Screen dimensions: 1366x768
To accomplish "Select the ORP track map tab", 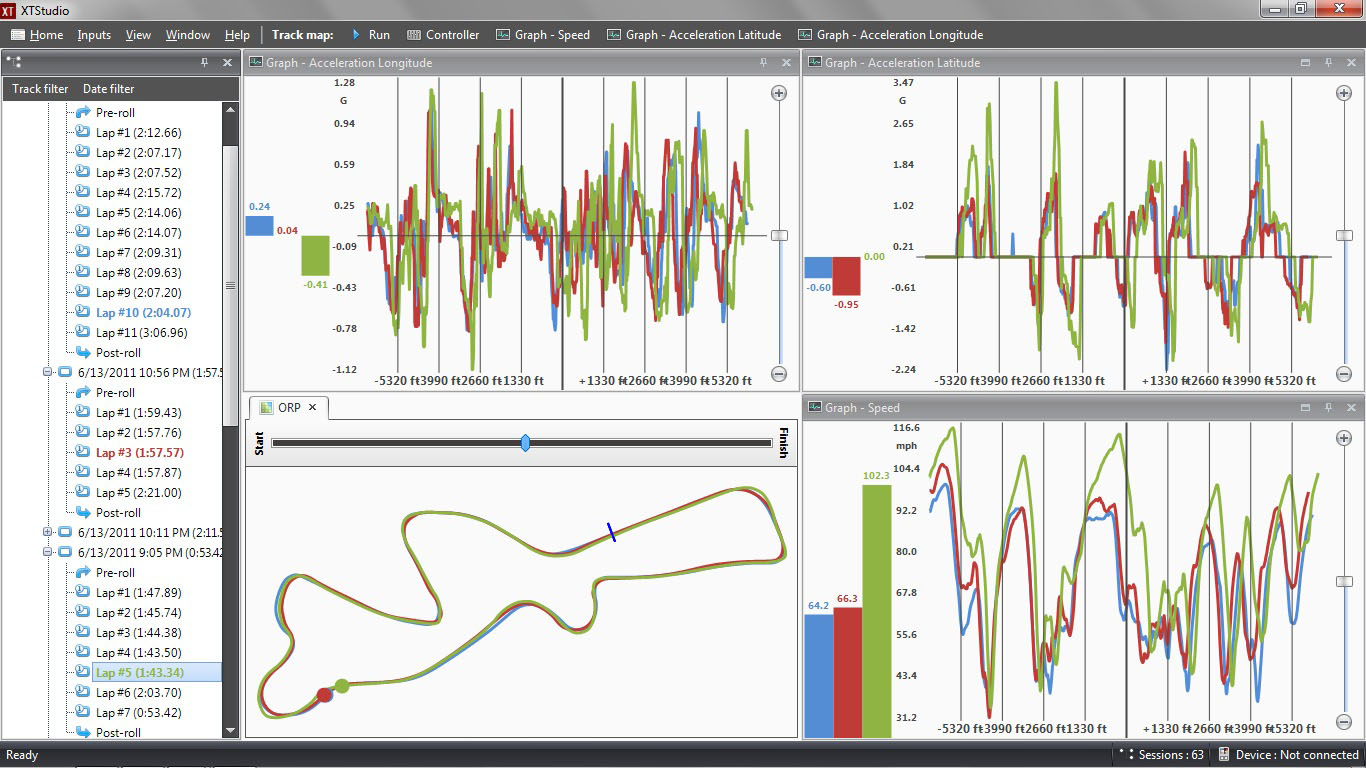I will coord(287,408).
